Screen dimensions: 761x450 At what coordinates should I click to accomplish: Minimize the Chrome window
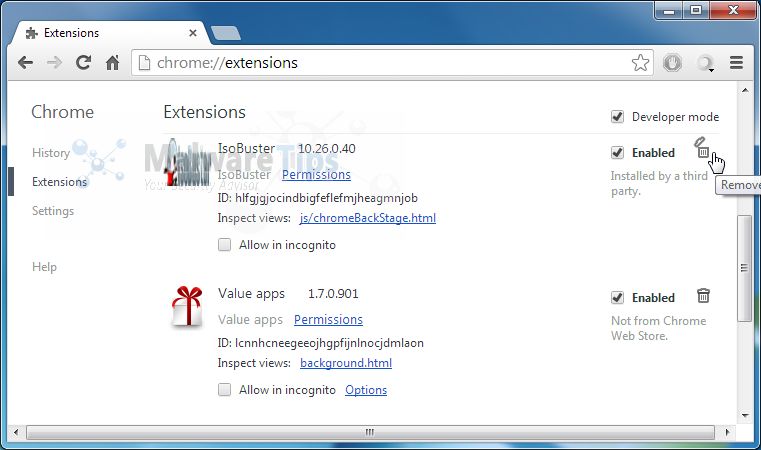669,10
